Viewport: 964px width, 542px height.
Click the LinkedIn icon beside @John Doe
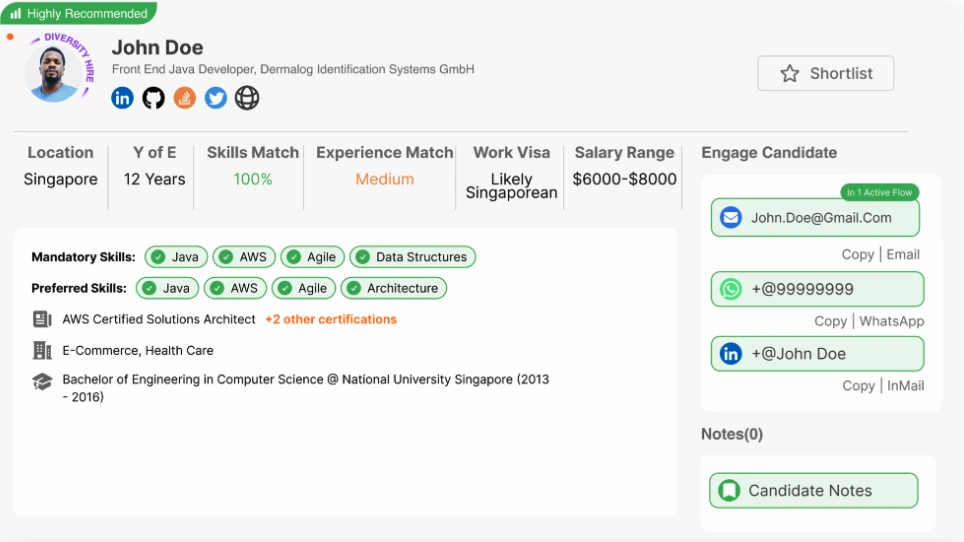731,354
